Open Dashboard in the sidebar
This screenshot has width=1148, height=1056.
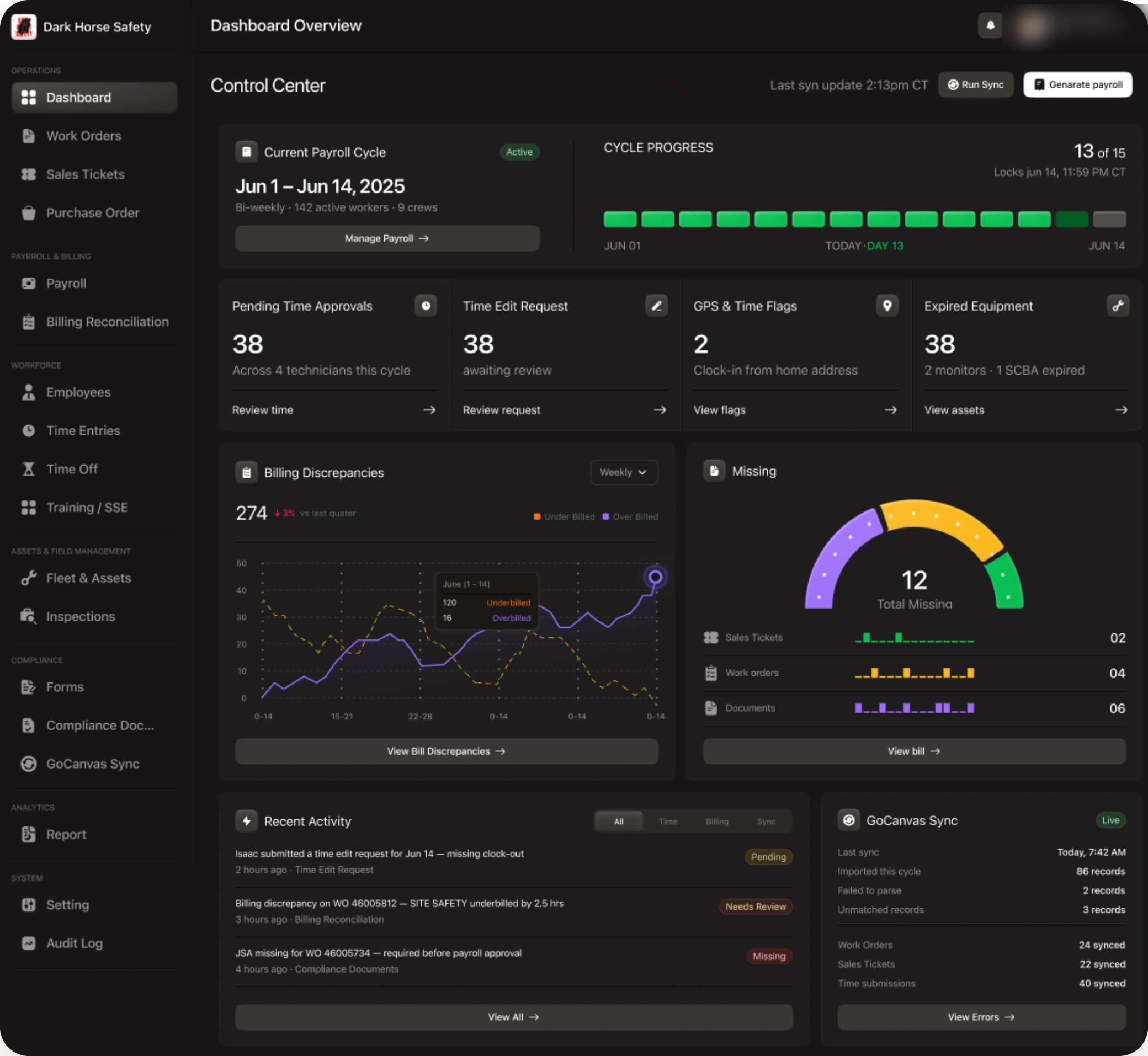click(x=94, y=98)
